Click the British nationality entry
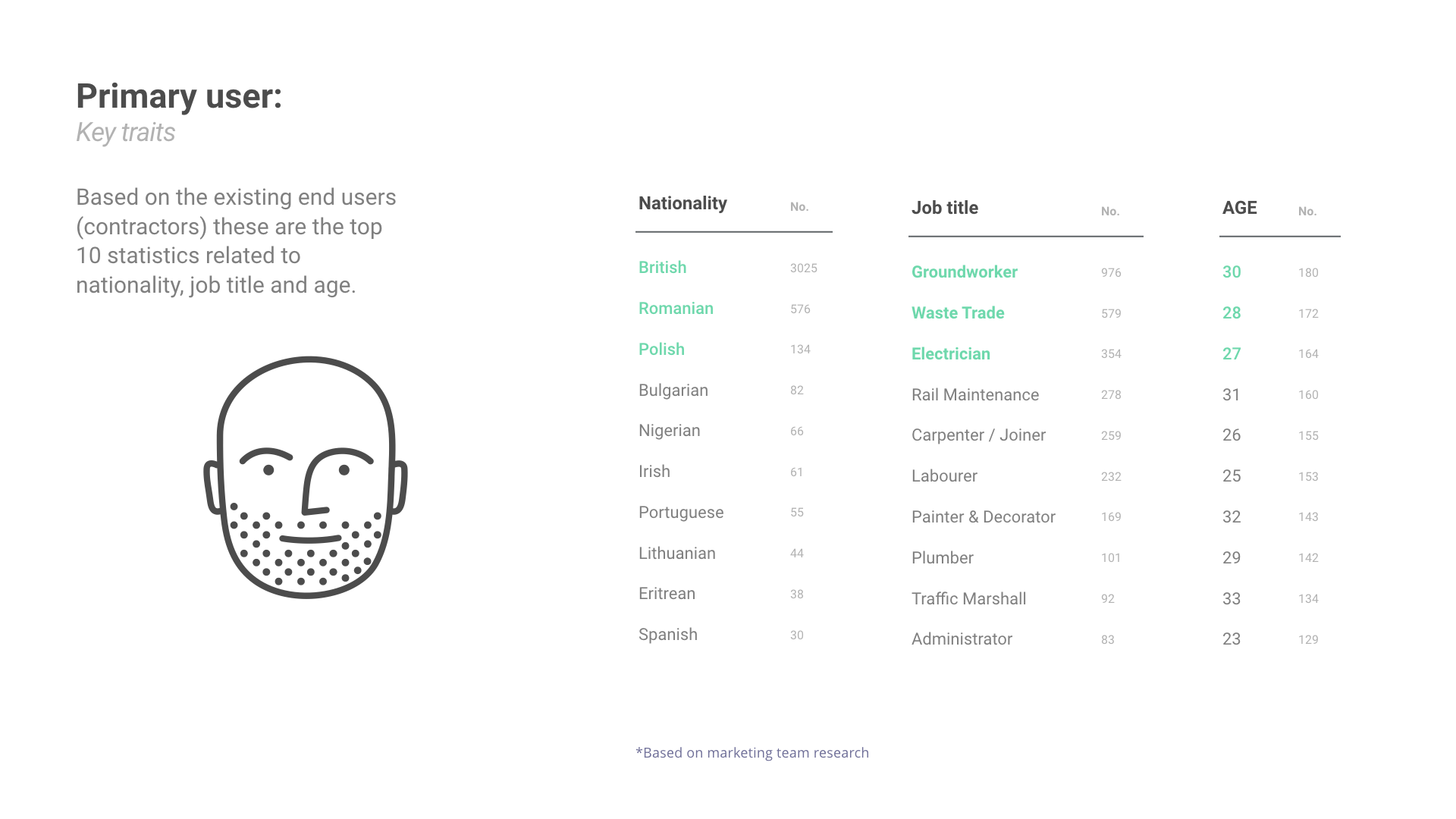The image size is (1456, 819). (662, 268)
